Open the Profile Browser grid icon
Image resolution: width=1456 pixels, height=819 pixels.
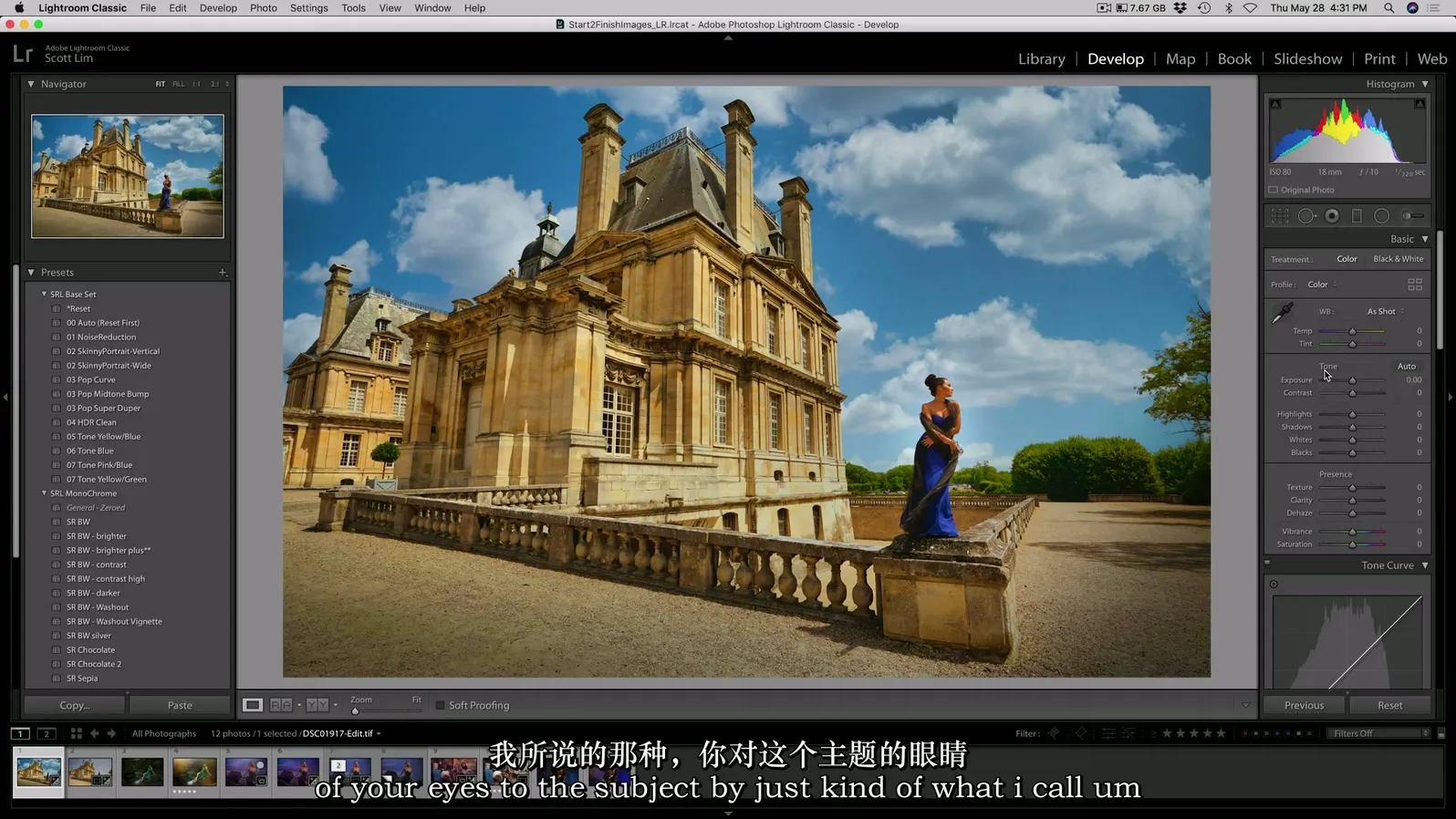pyautogui.click(x=1415, y=285)
